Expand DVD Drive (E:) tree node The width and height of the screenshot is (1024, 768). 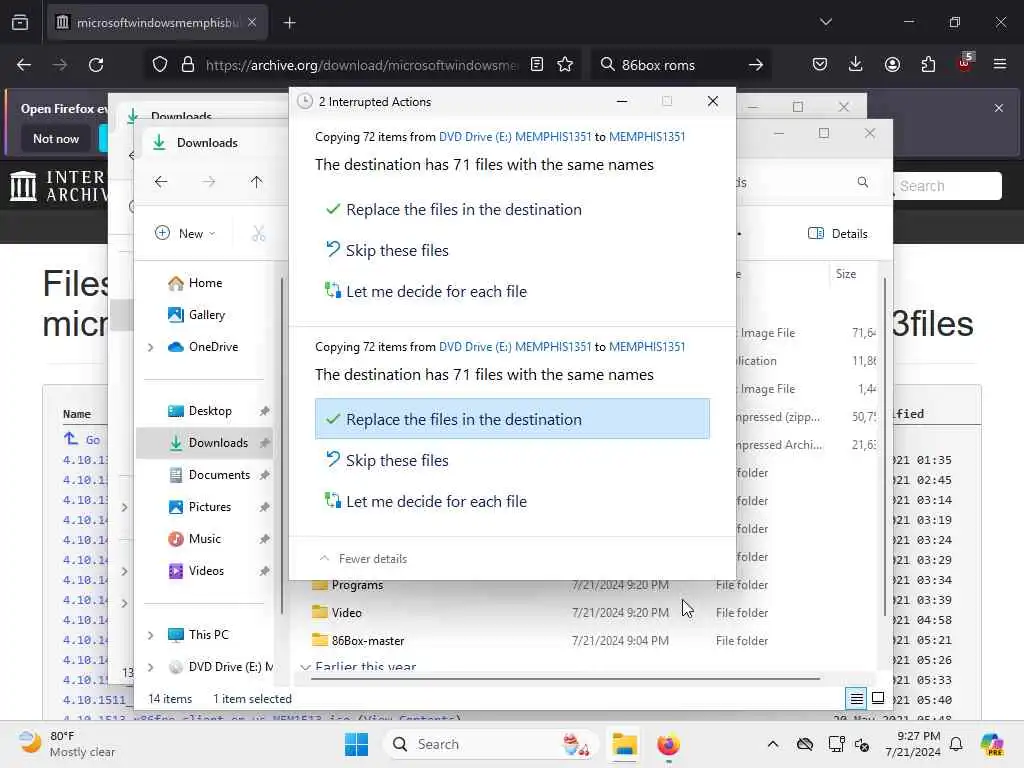151,667
